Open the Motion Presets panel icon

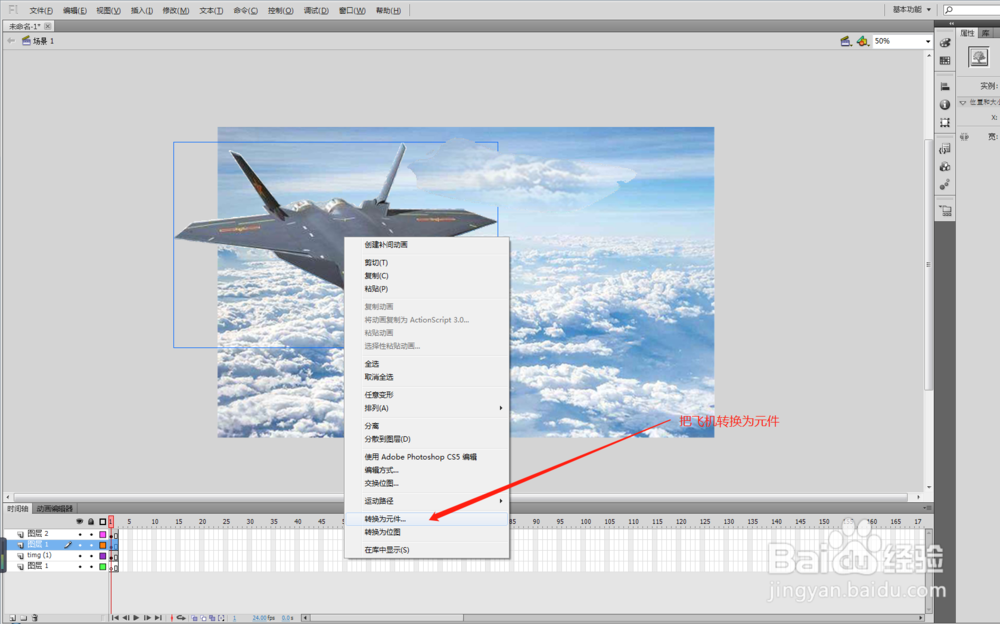[x=945, y=185]
